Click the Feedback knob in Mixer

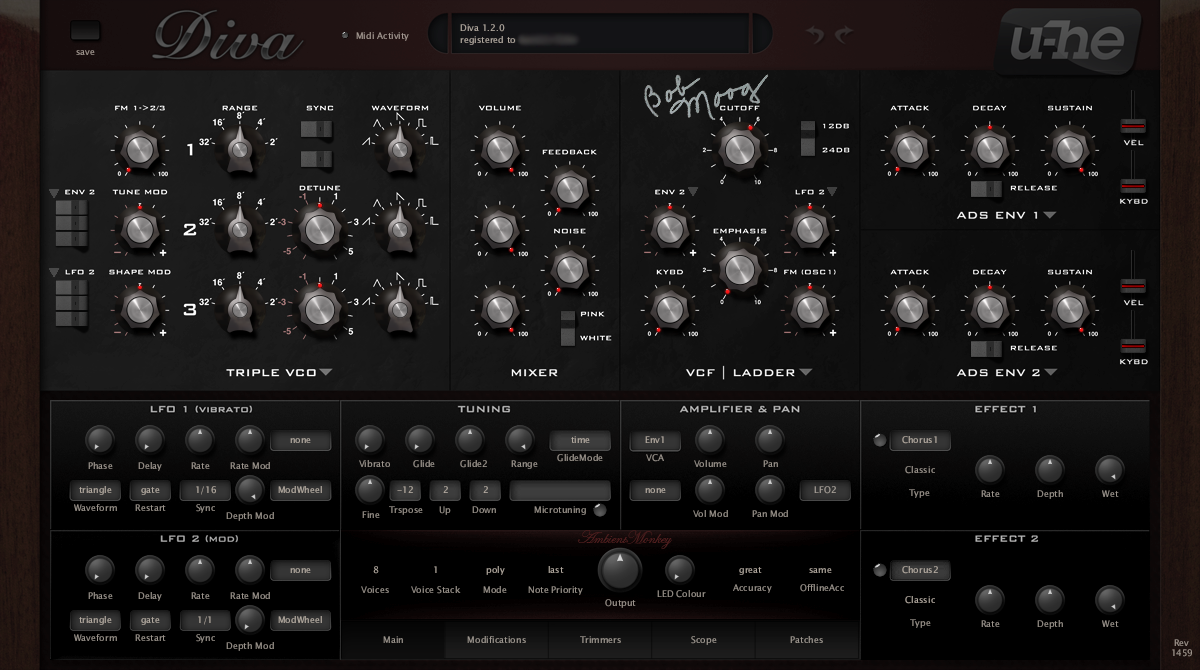(568, 189)
